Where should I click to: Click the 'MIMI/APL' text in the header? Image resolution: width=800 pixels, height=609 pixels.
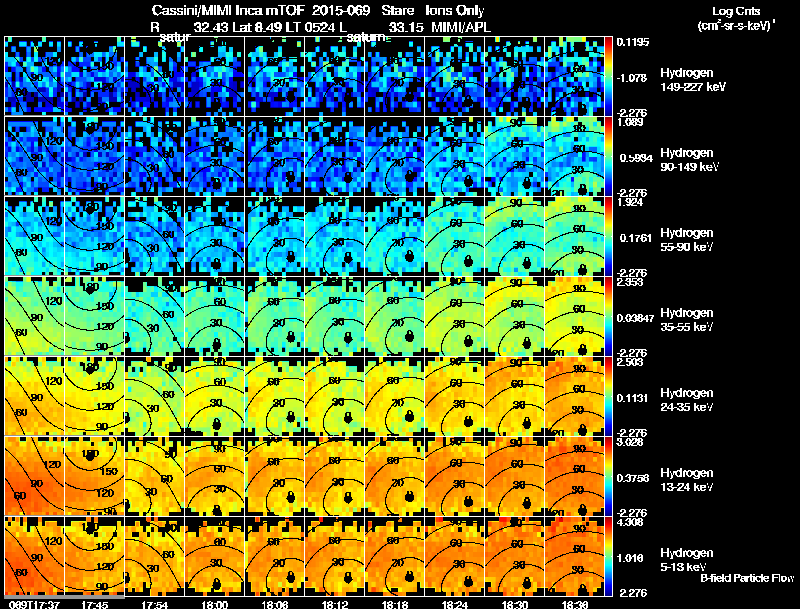(461, 27)
